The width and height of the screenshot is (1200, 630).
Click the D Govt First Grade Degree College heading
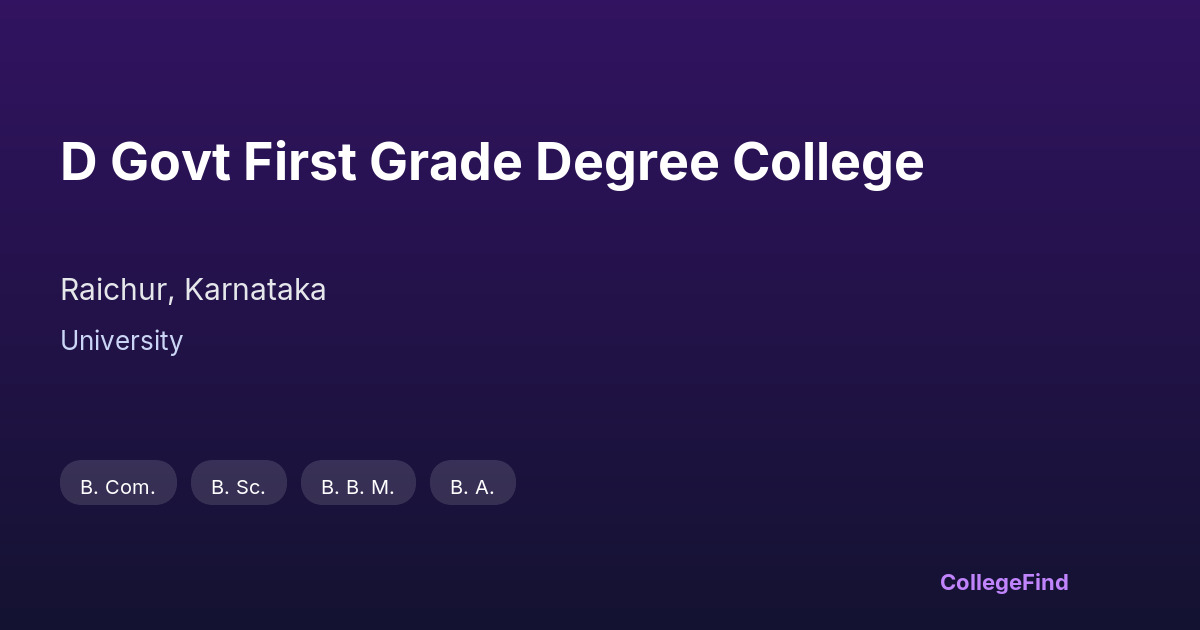coord(492,162)
